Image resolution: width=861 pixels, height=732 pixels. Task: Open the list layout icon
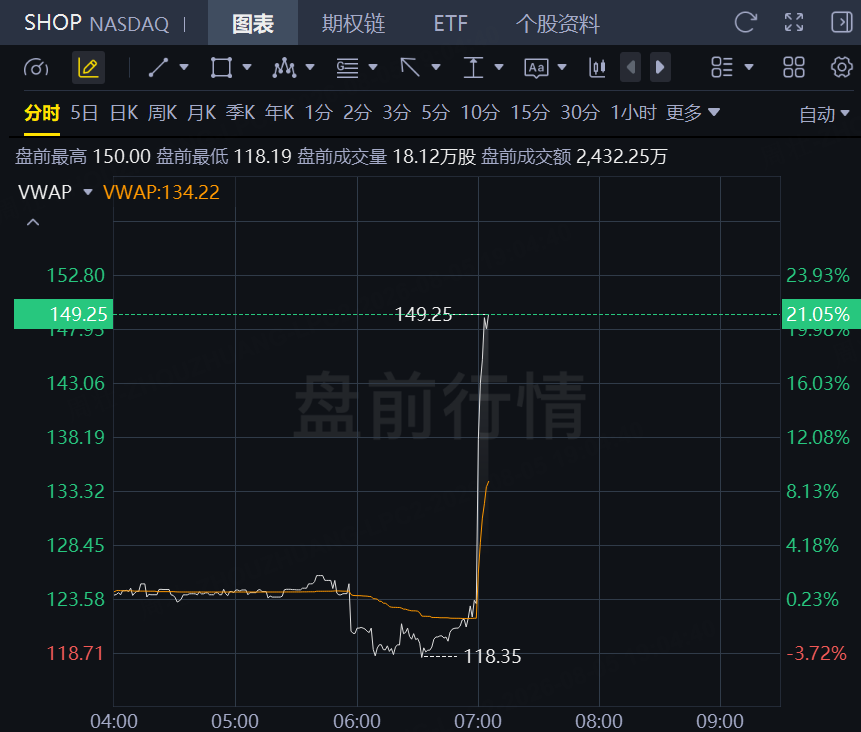(722, 68)
